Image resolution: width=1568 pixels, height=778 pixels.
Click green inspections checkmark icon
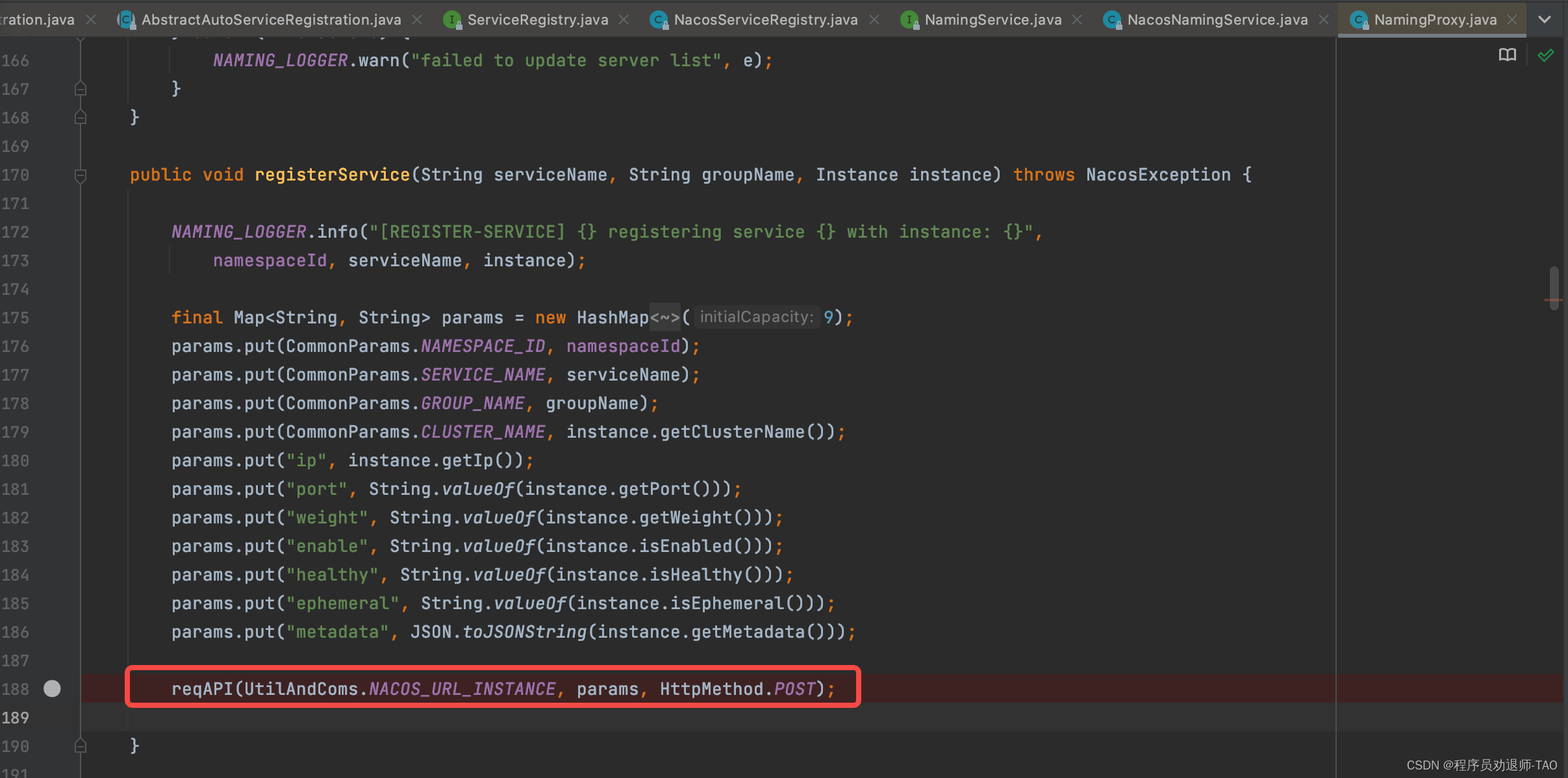pos(1546,55)
